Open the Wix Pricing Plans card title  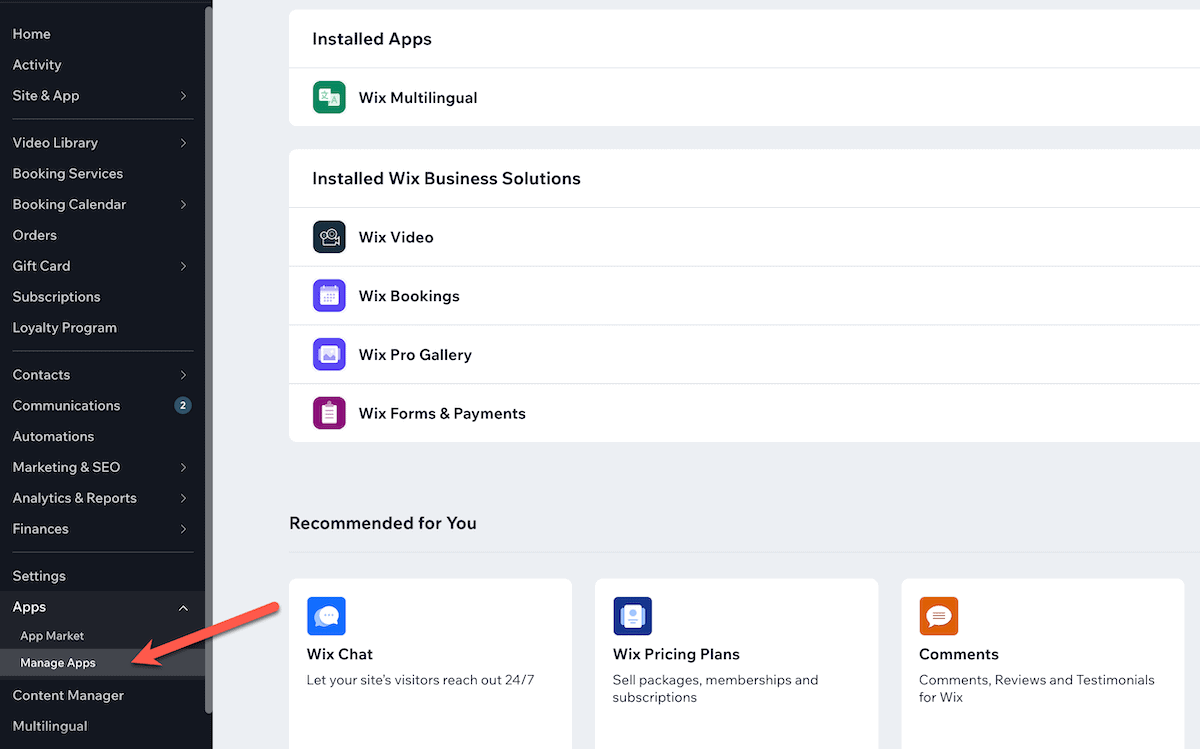coord(676,655)
